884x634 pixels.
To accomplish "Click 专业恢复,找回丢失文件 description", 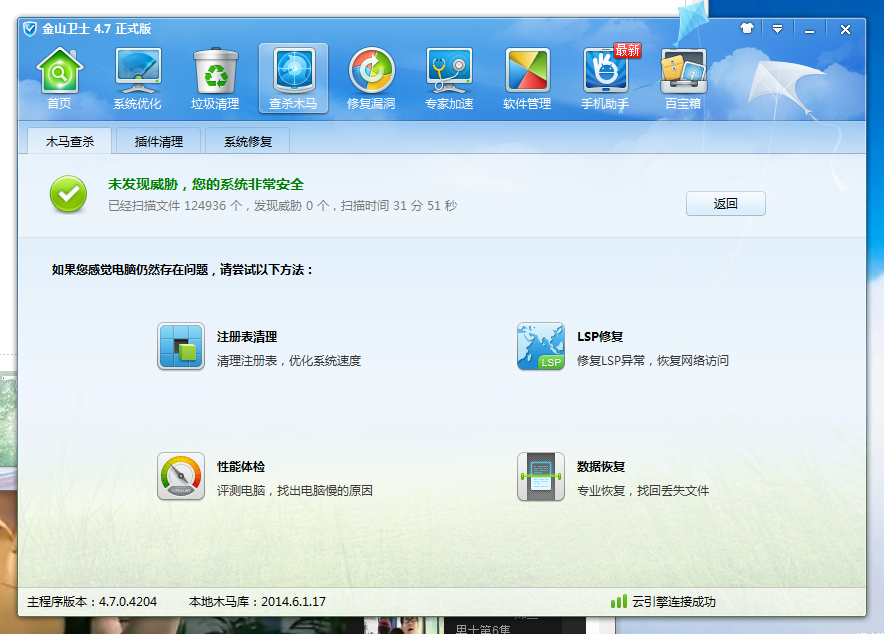I will (643, 491).
